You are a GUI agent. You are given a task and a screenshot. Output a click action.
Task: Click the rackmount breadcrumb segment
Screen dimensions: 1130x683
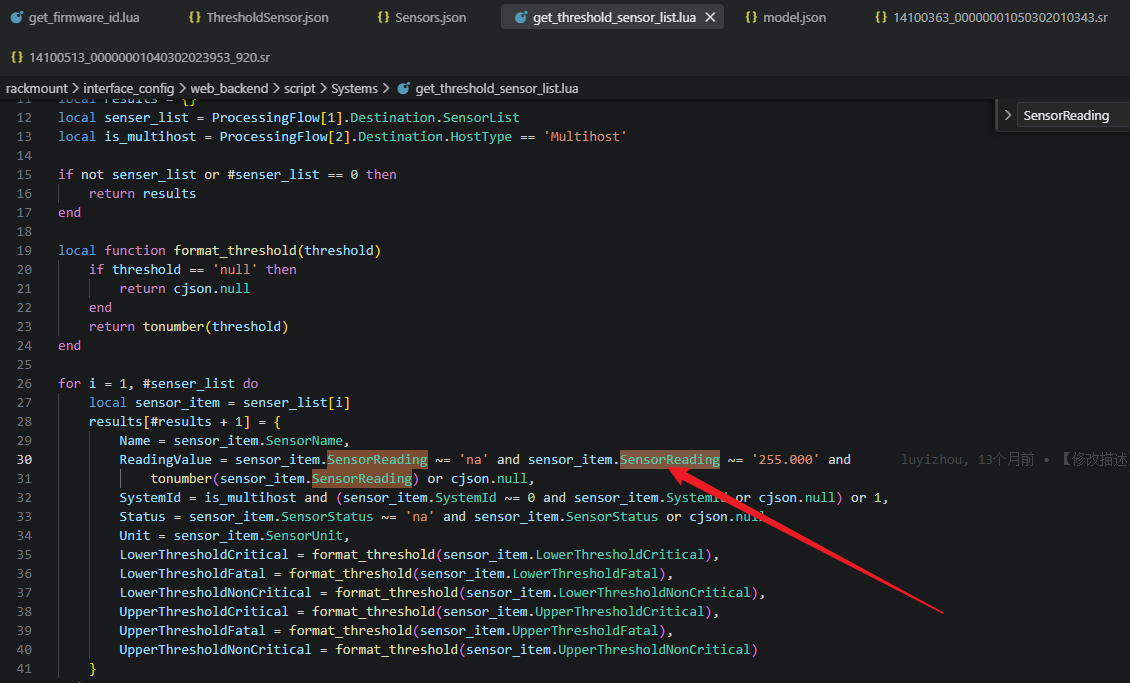(x=37, y=89)
